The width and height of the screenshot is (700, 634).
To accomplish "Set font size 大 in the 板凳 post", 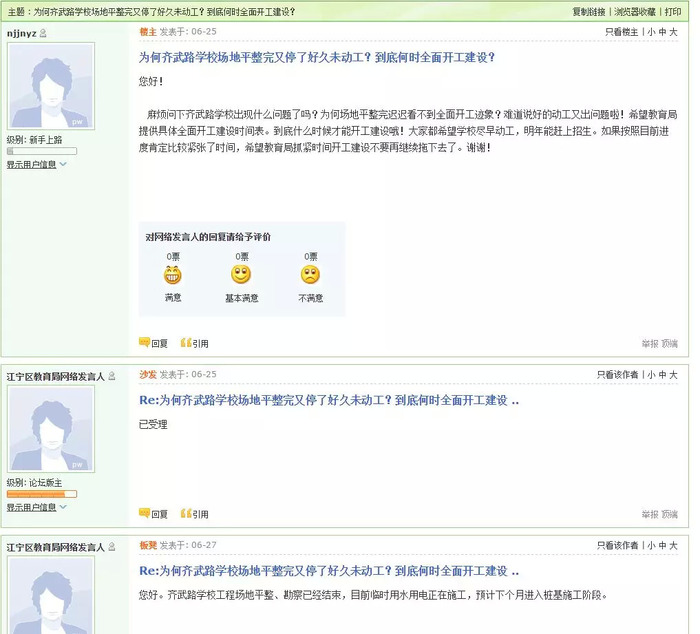I will coord(673,545).
